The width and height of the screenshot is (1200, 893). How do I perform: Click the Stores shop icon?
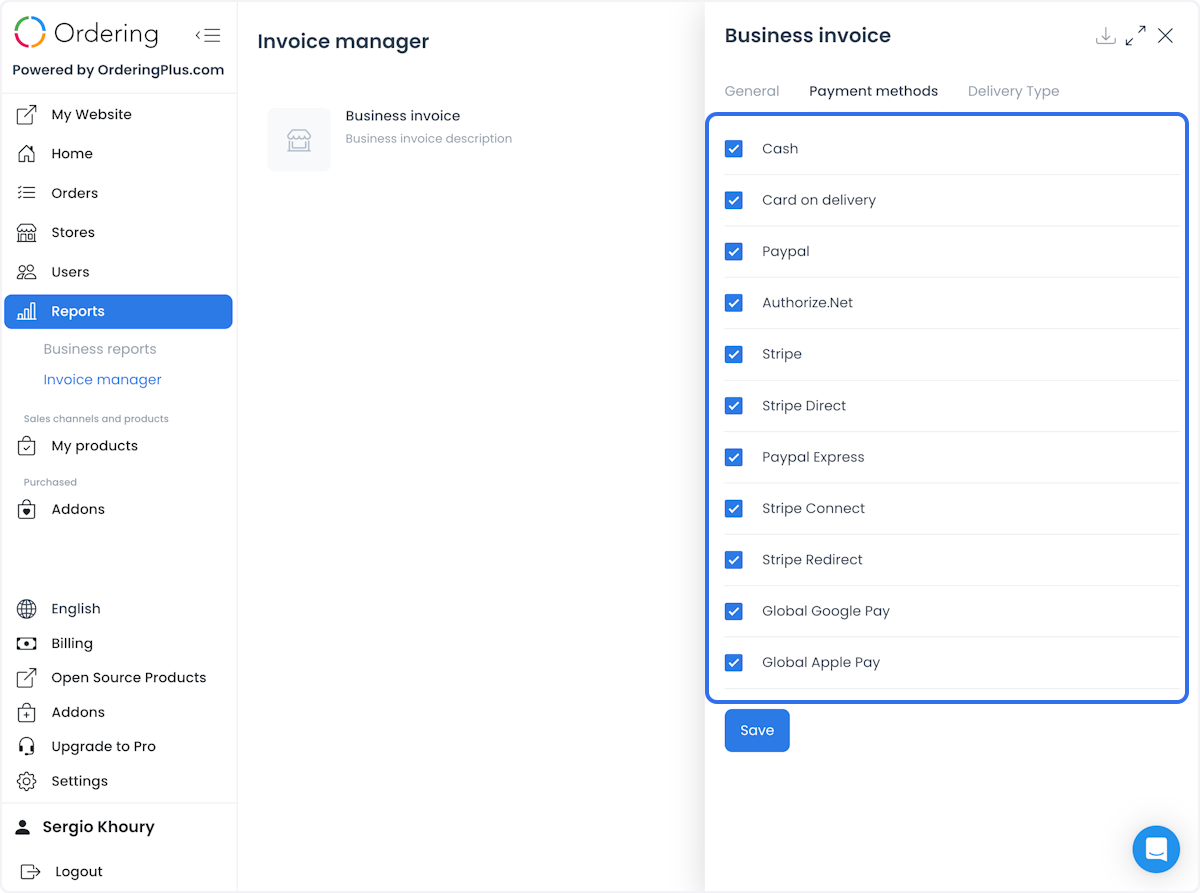(27, 233)
